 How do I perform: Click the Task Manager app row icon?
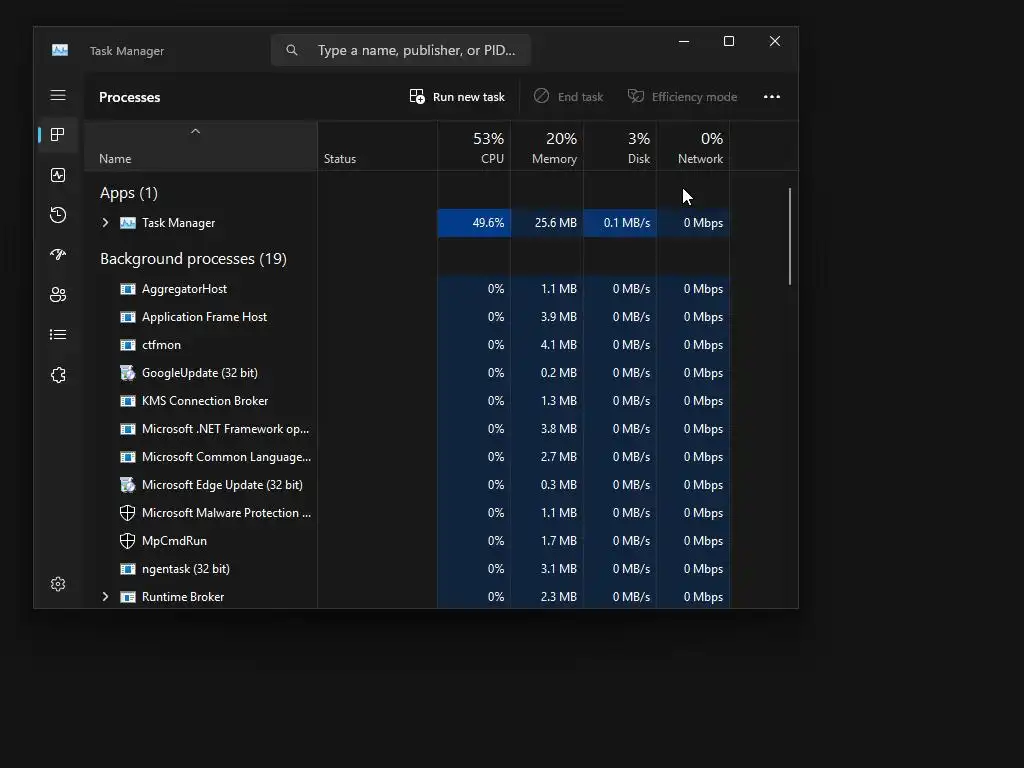[x=128, y=223]
